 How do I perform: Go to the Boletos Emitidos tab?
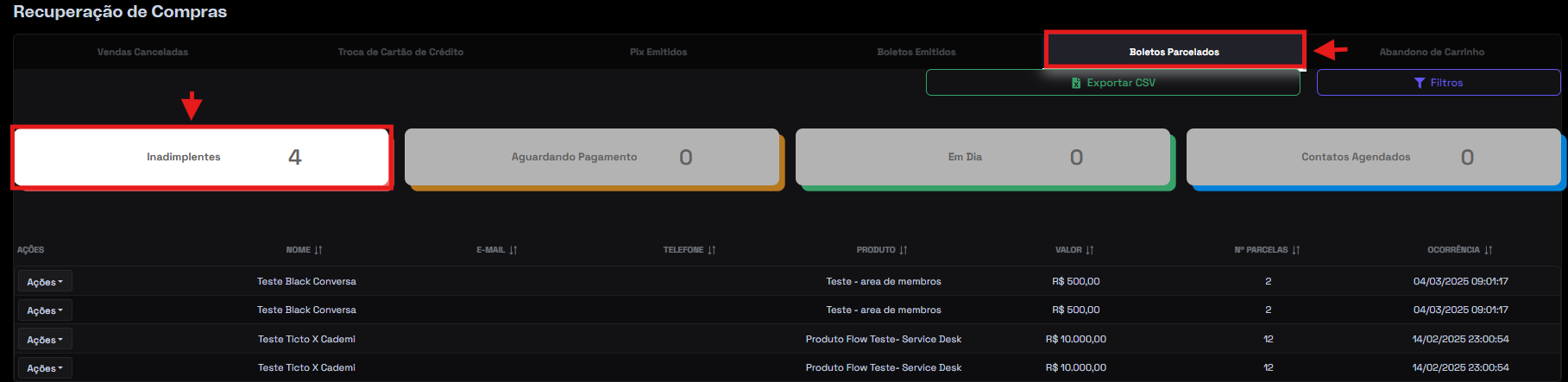pos(916,52)
